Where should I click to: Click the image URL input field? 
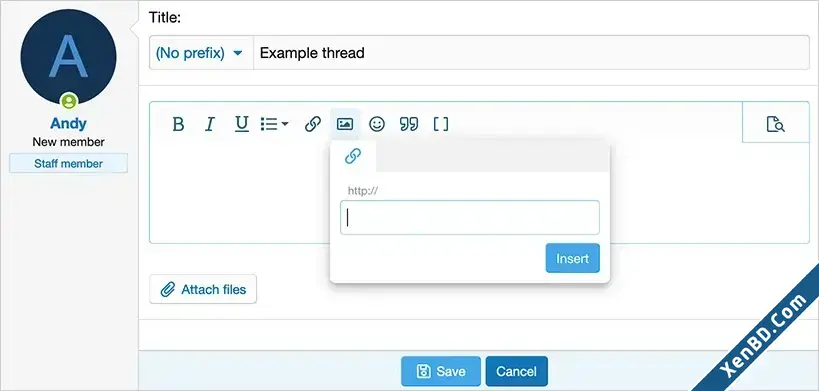click(x=470, y=218)
